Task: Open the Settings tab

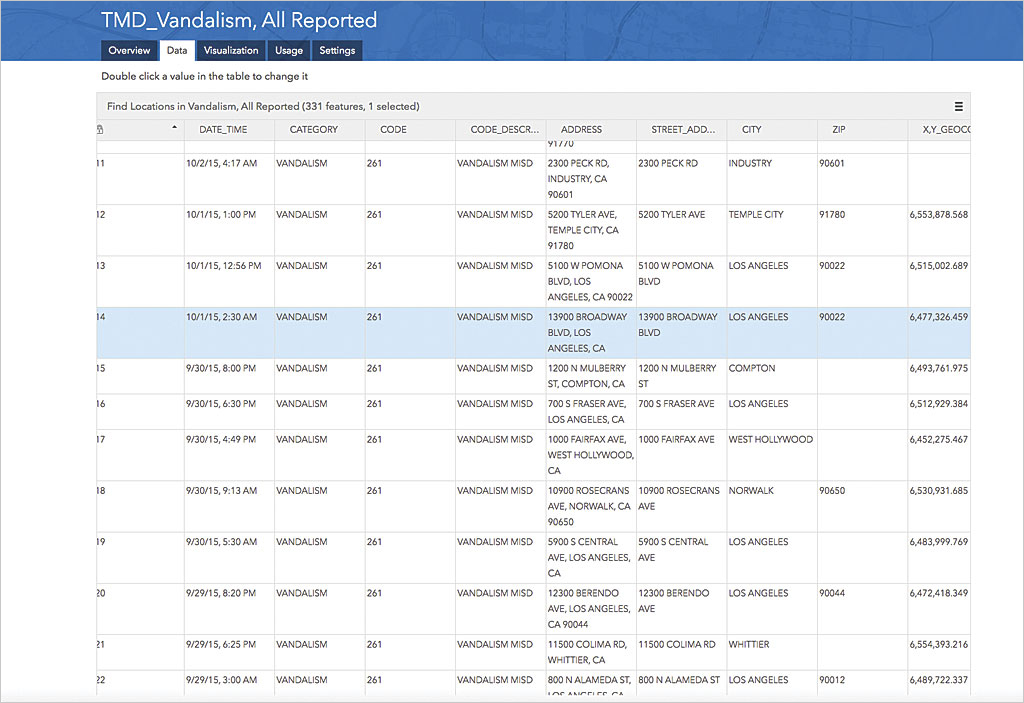Action: (x=337, y=50)
